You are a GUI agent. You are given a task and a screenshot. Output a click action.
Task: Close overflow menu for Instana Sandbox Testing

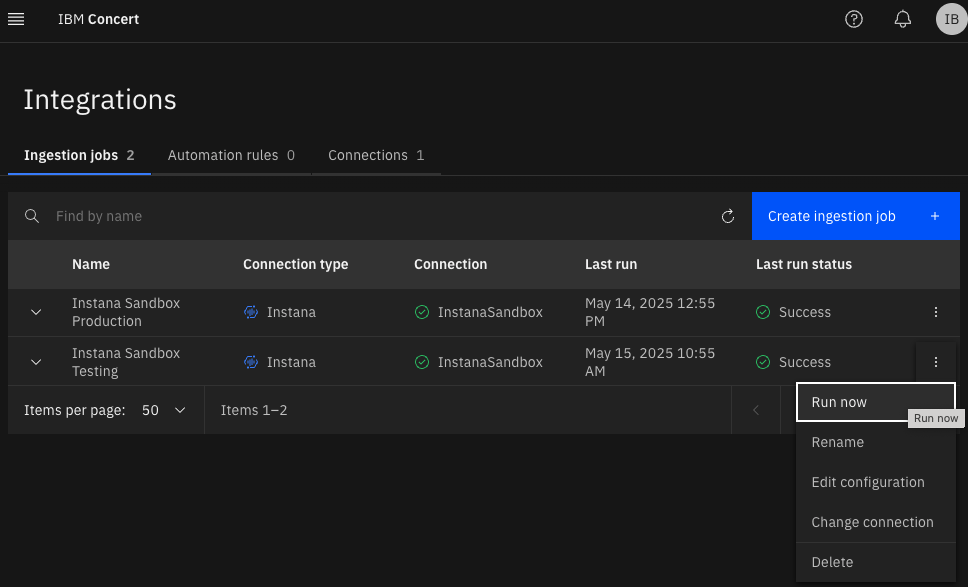coord(935,362)
